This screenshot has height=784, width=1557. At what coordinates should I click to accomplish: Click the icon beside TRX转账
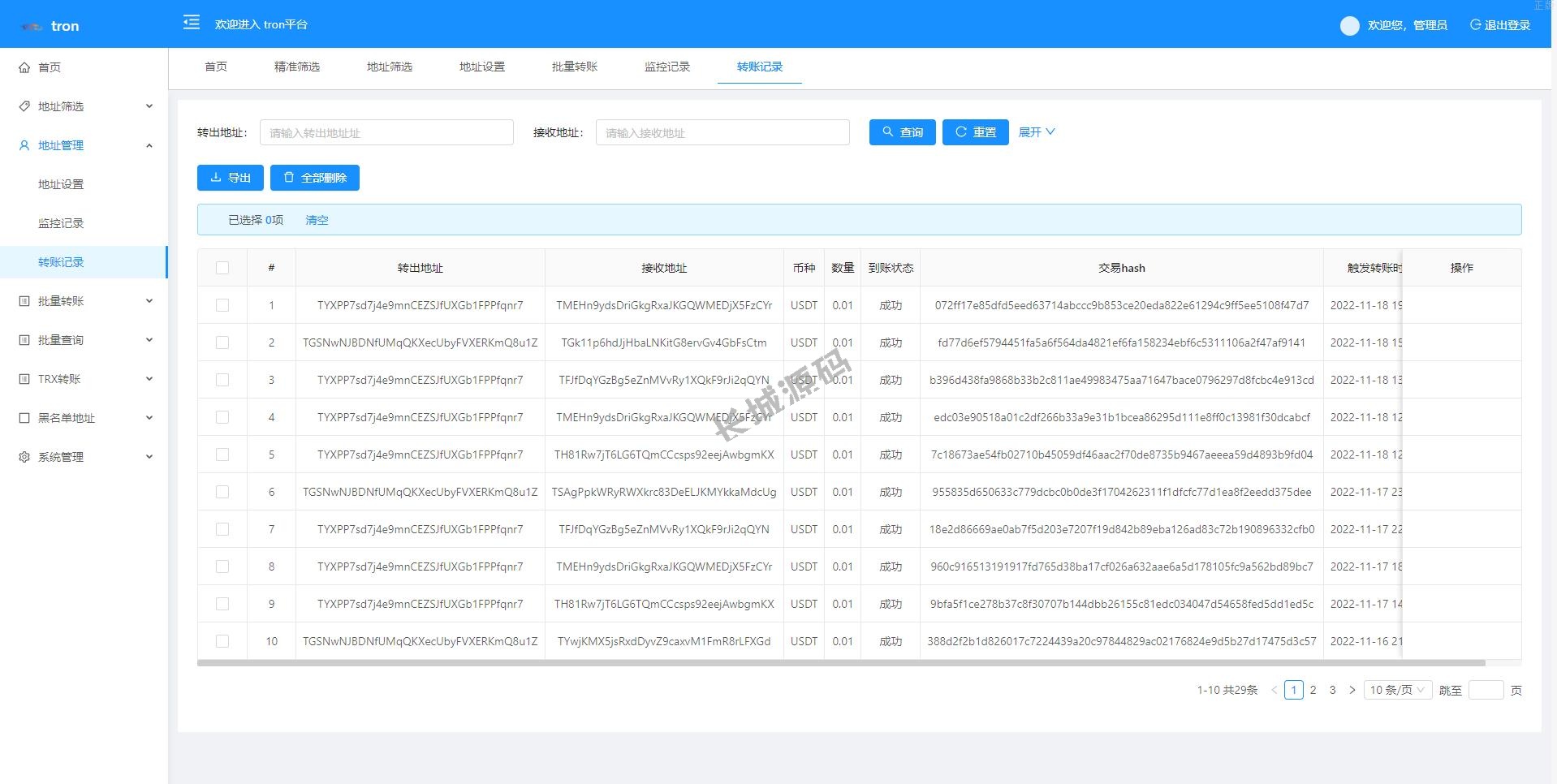[x=24, y=379]
